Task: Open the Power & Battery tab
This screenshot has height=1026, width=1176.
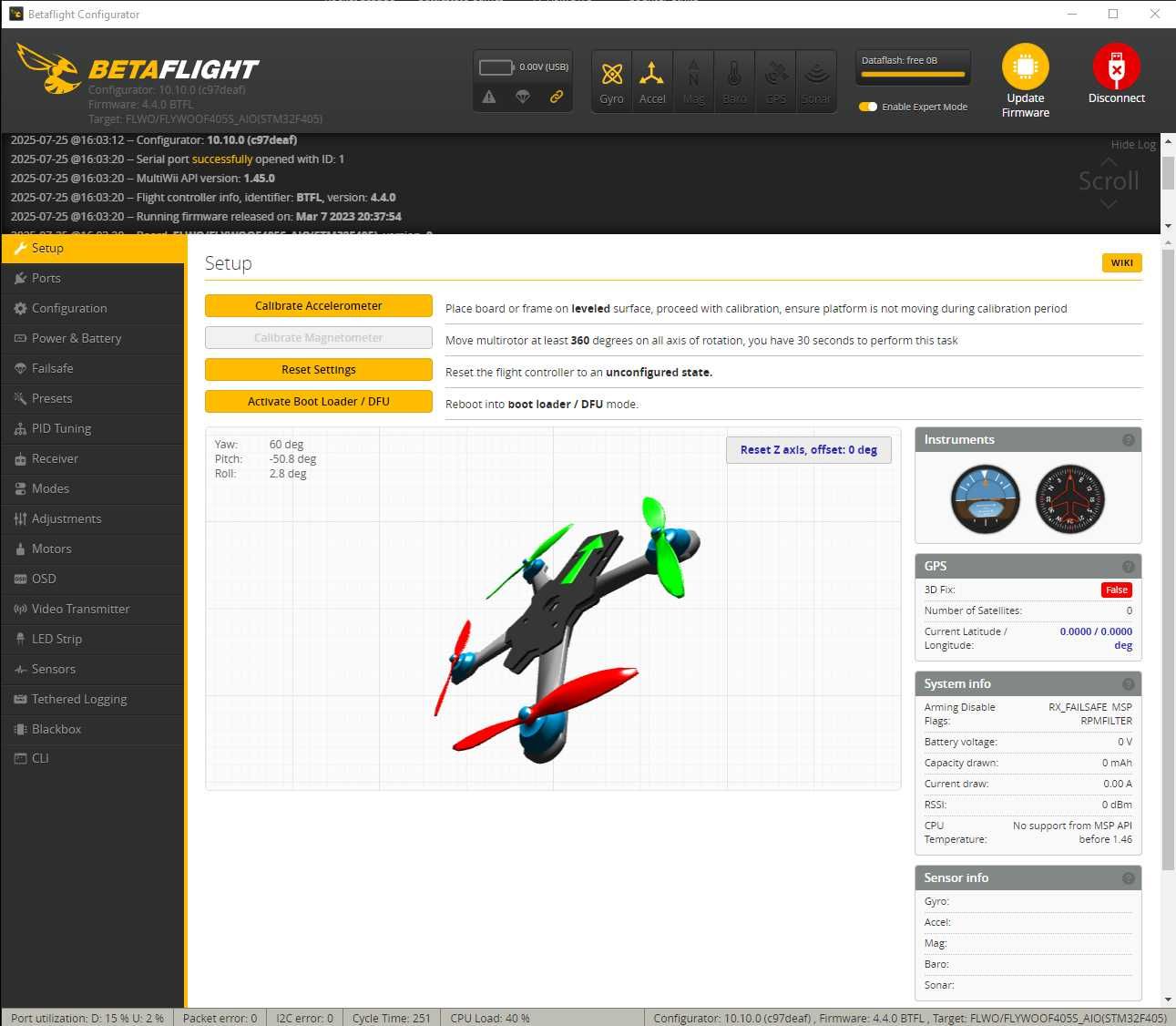Action: [x=93, y=338]
